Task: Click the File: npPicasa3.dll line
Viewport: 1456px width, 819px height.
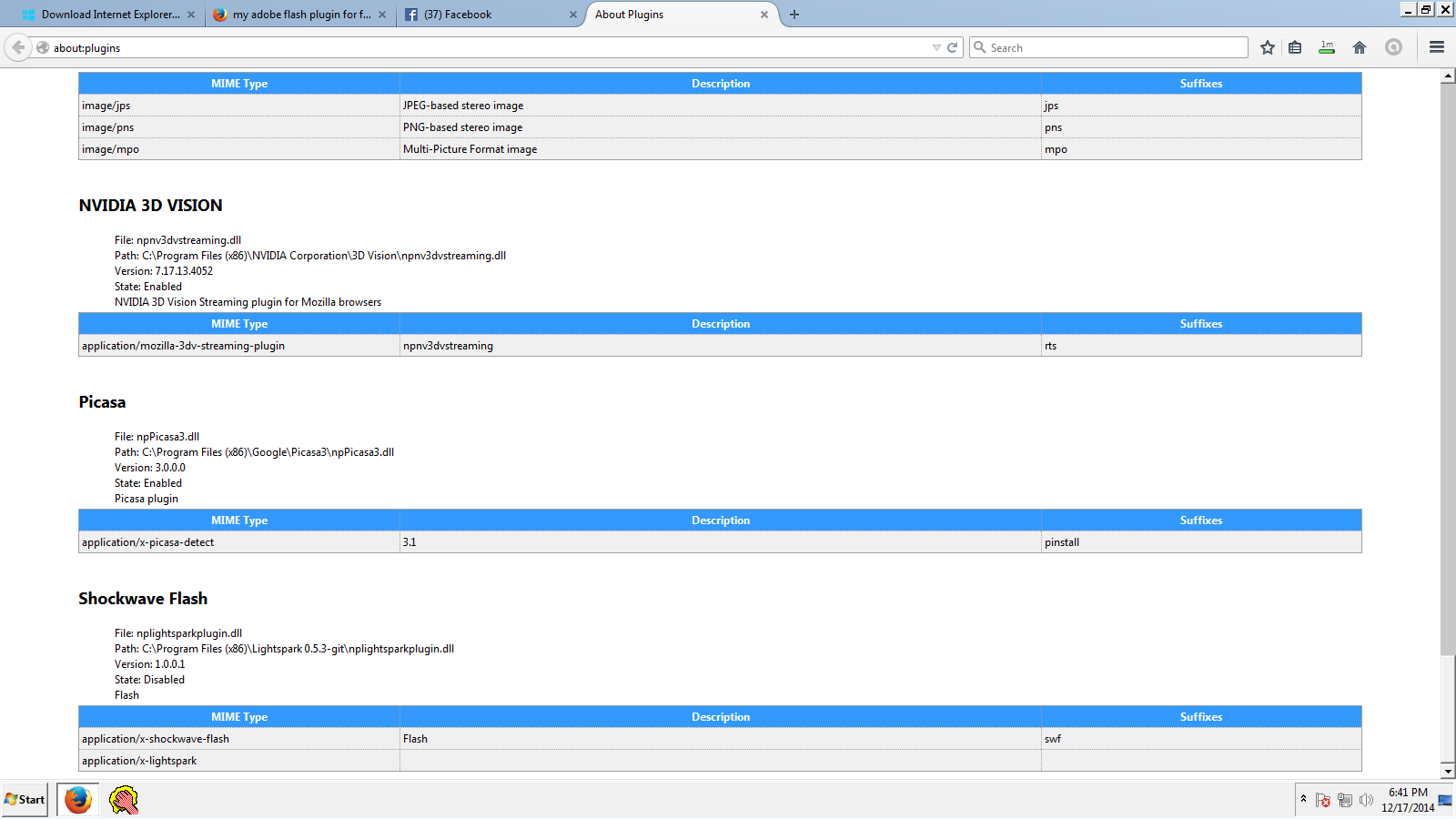Action: pos(157,437)
